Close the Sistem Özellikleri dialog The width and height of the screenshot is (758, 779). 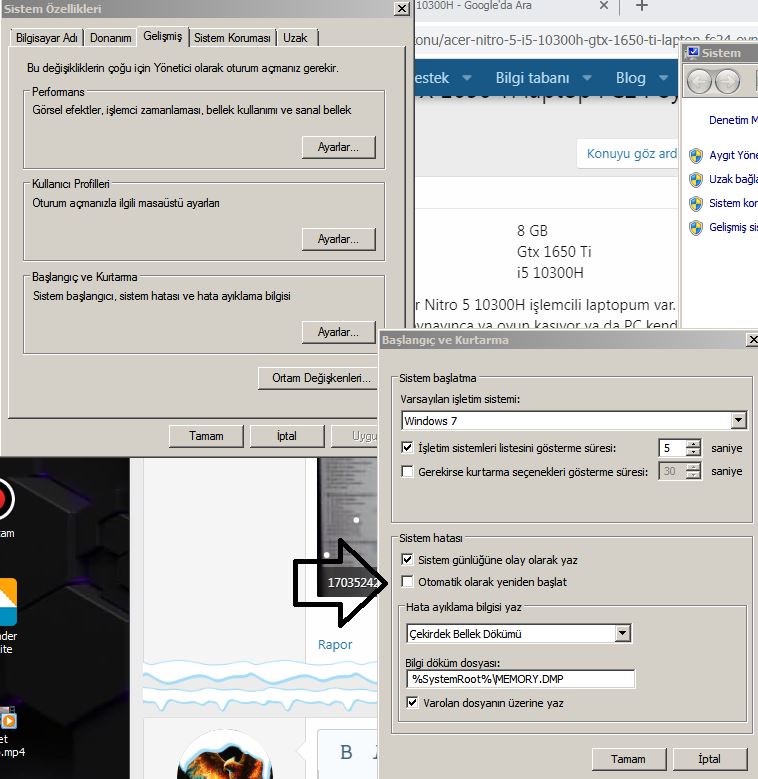point(401,8)
